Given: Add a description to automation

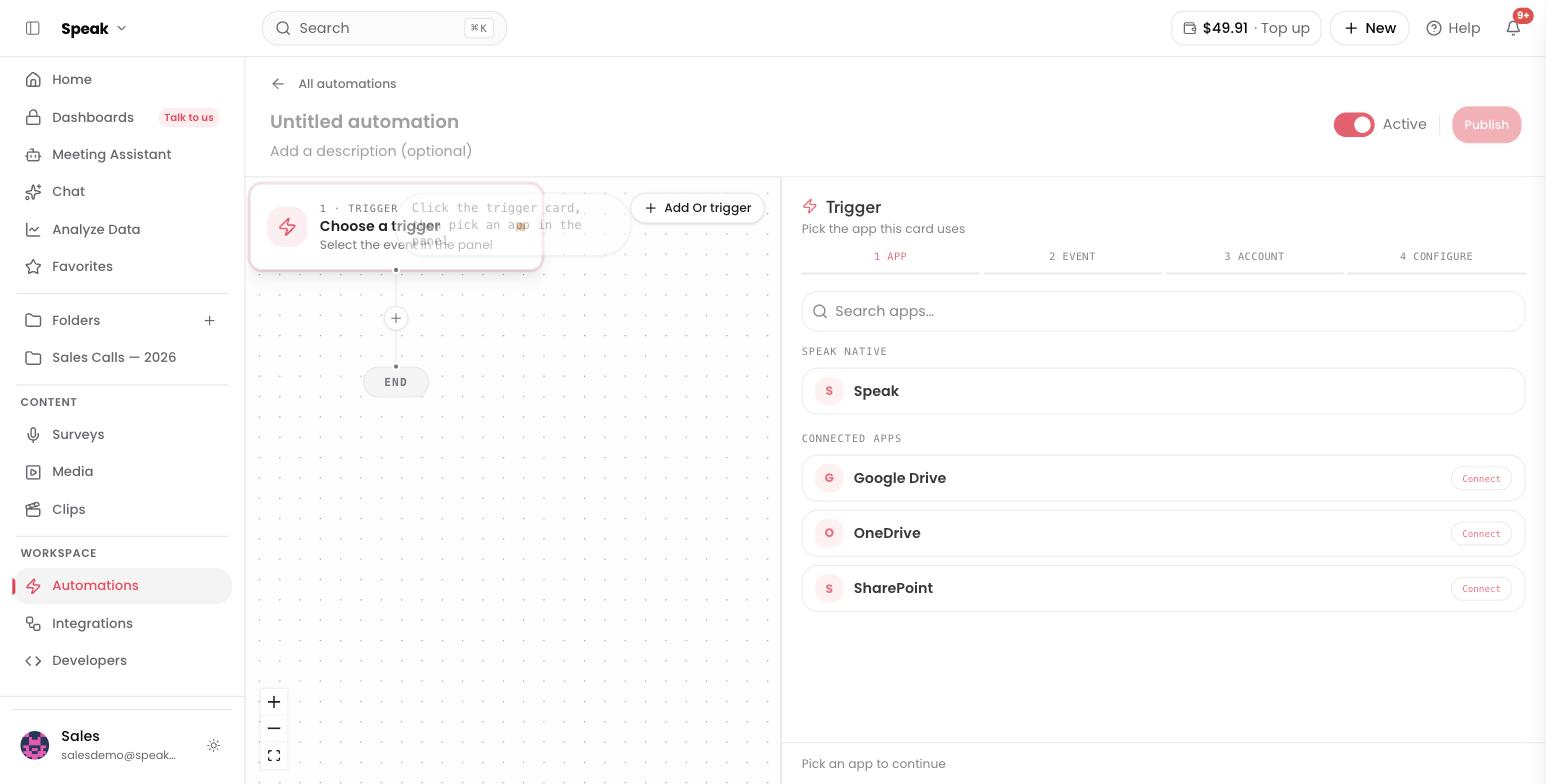Looking at the screenshot, I should pos(371,151).
